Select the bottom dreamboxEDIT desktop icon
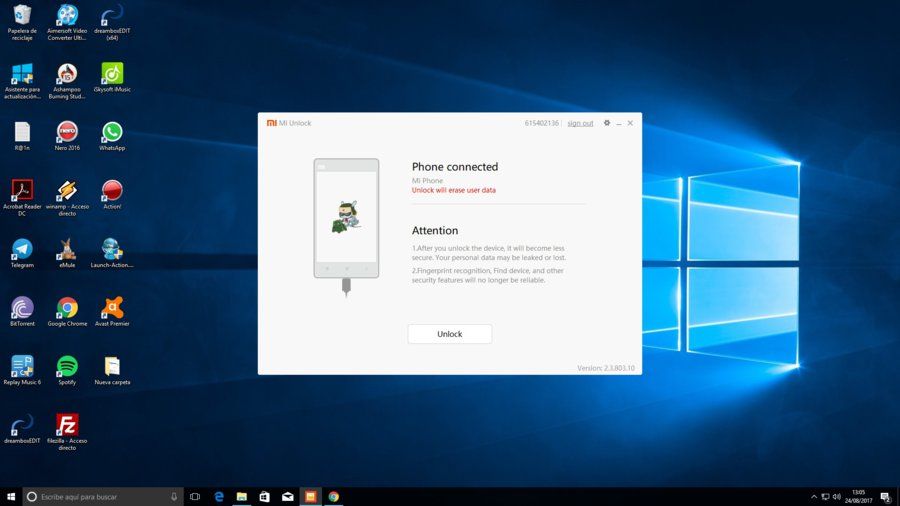This screenshot has height=506, width=900. click(22, 429)
